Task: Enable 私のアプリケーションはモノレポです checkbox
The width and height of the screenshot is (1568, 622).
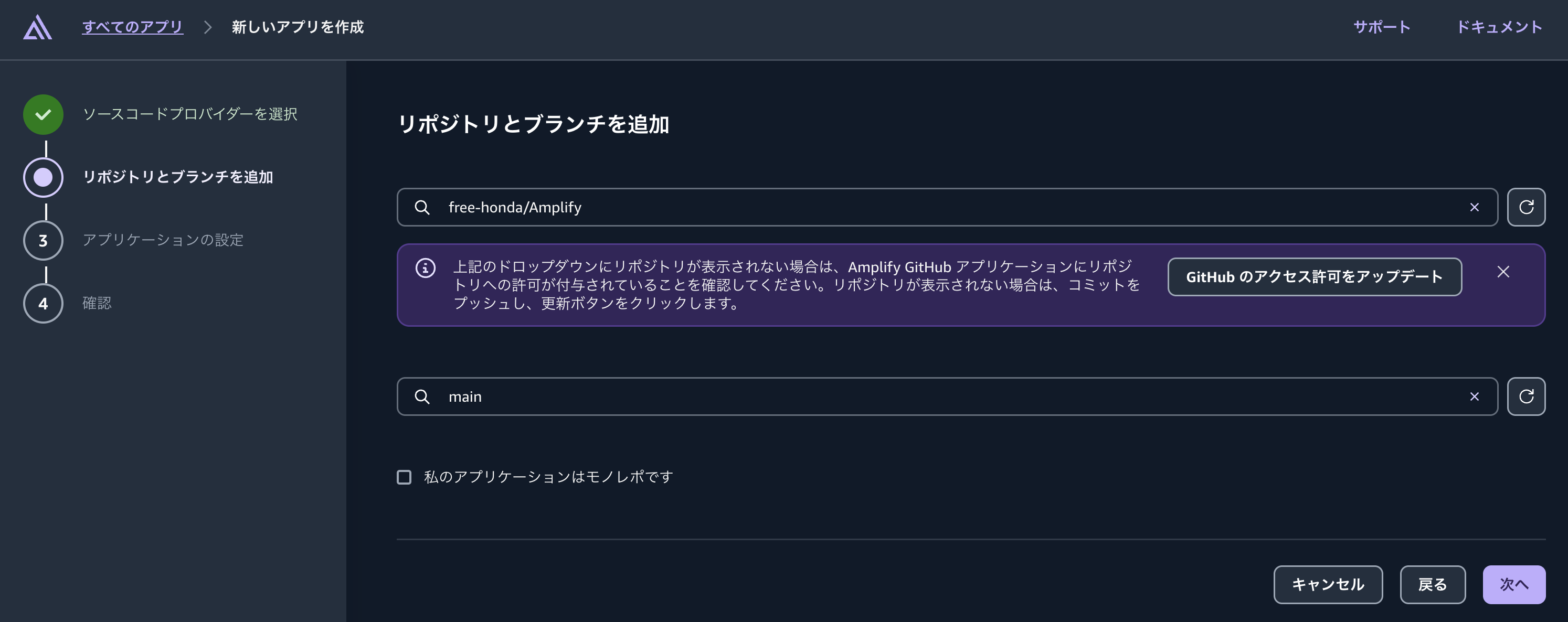Action: pos(404,478)
